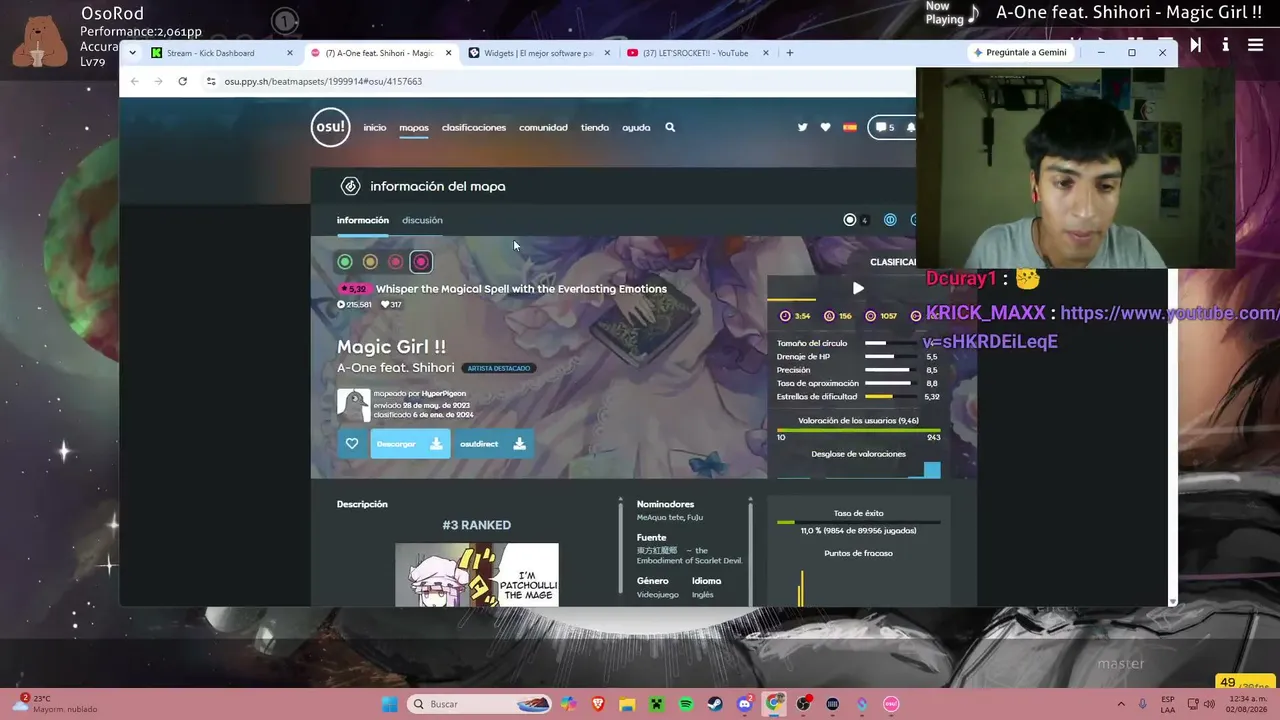This screenshot has width=1280, height=720.
Task: Go back in browser history
Action: tap(133, 81)
